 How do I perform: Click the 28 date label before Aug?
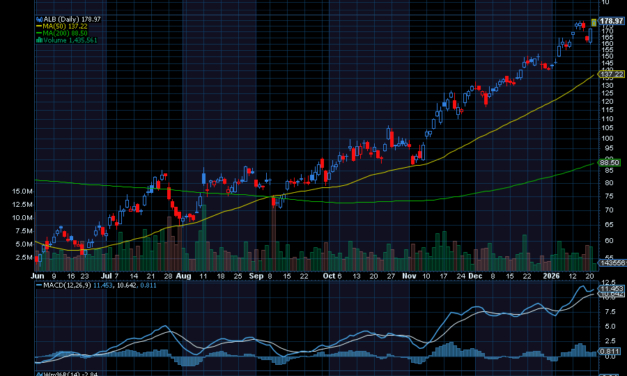click(168, 276)
